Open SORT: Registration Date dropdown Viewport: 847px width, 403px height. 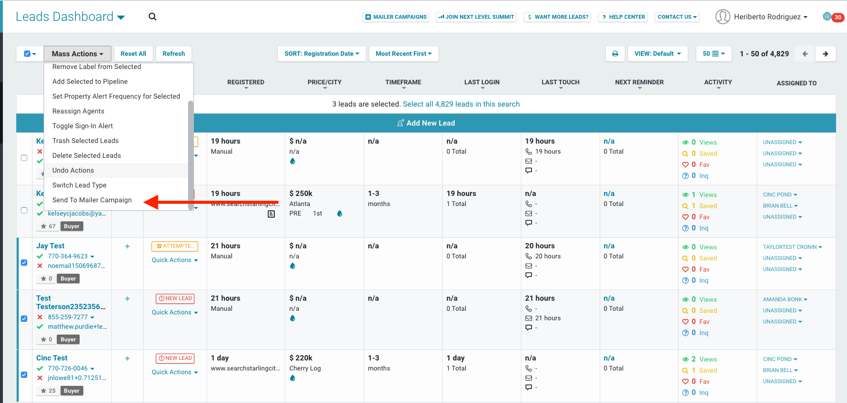[x=322, y=54]
